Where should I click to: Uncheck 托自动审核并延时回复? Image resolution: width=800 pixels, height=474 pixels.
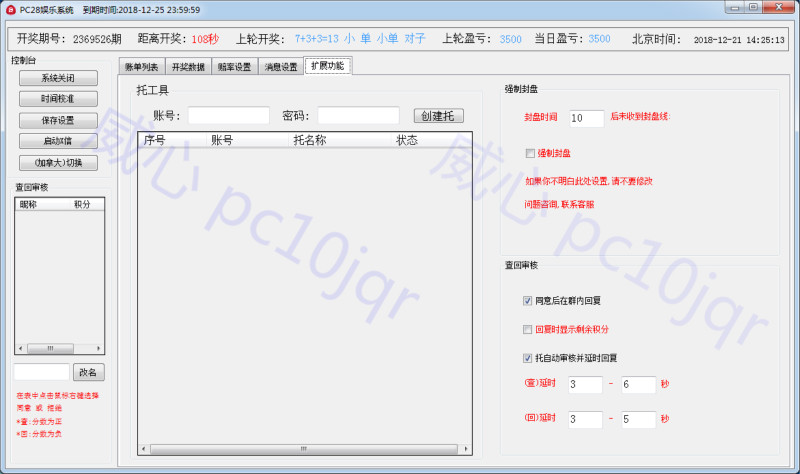pos(528,358)
